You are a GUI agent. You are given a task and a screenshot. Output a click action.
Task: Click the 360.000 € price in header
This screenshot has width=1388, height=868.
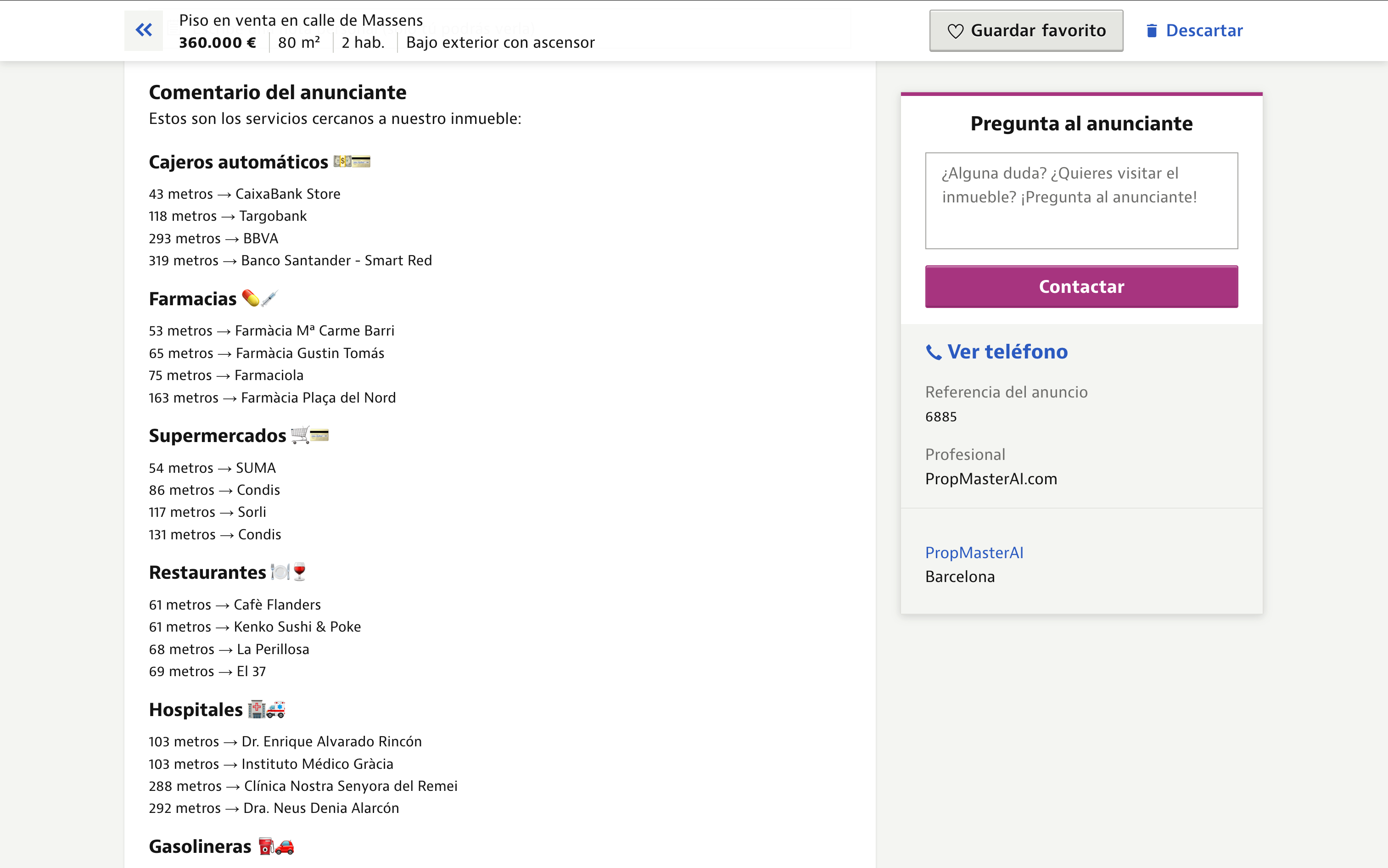pos(217,43)
